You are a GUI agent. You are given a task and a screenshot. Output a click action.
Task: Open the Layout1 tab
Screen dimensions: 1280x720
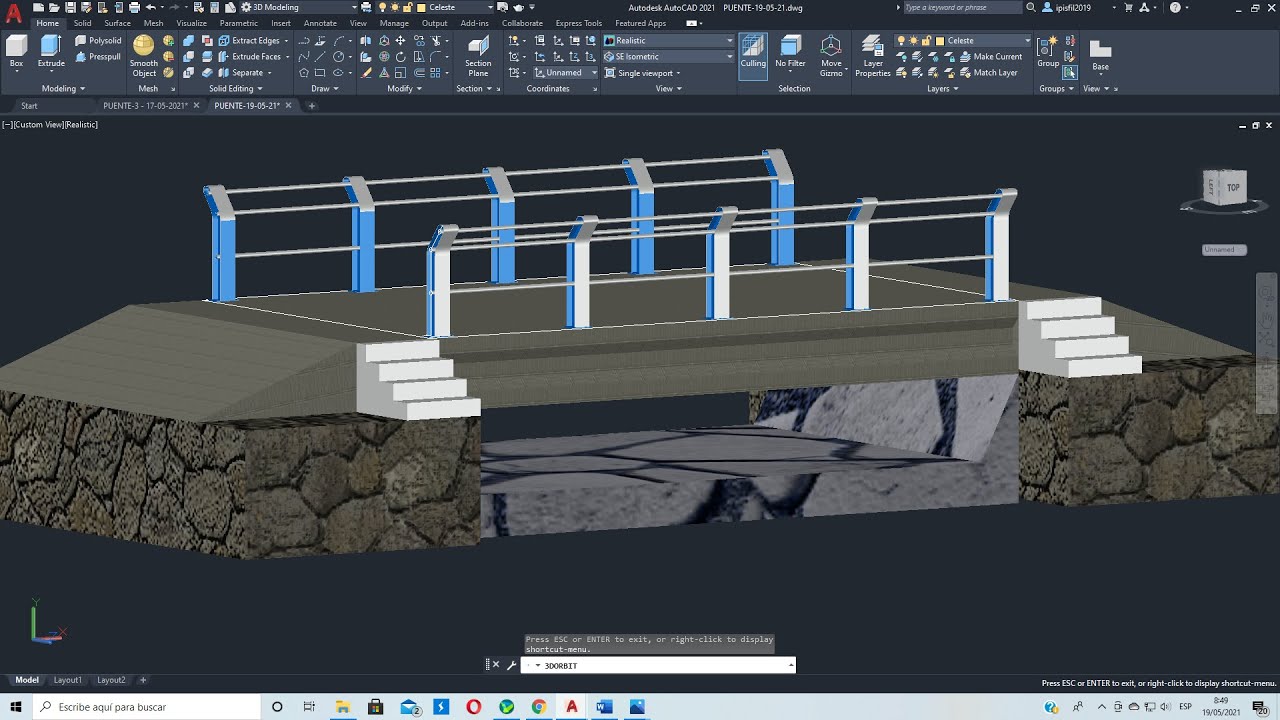pyautogui.click(x=68, y=680)
